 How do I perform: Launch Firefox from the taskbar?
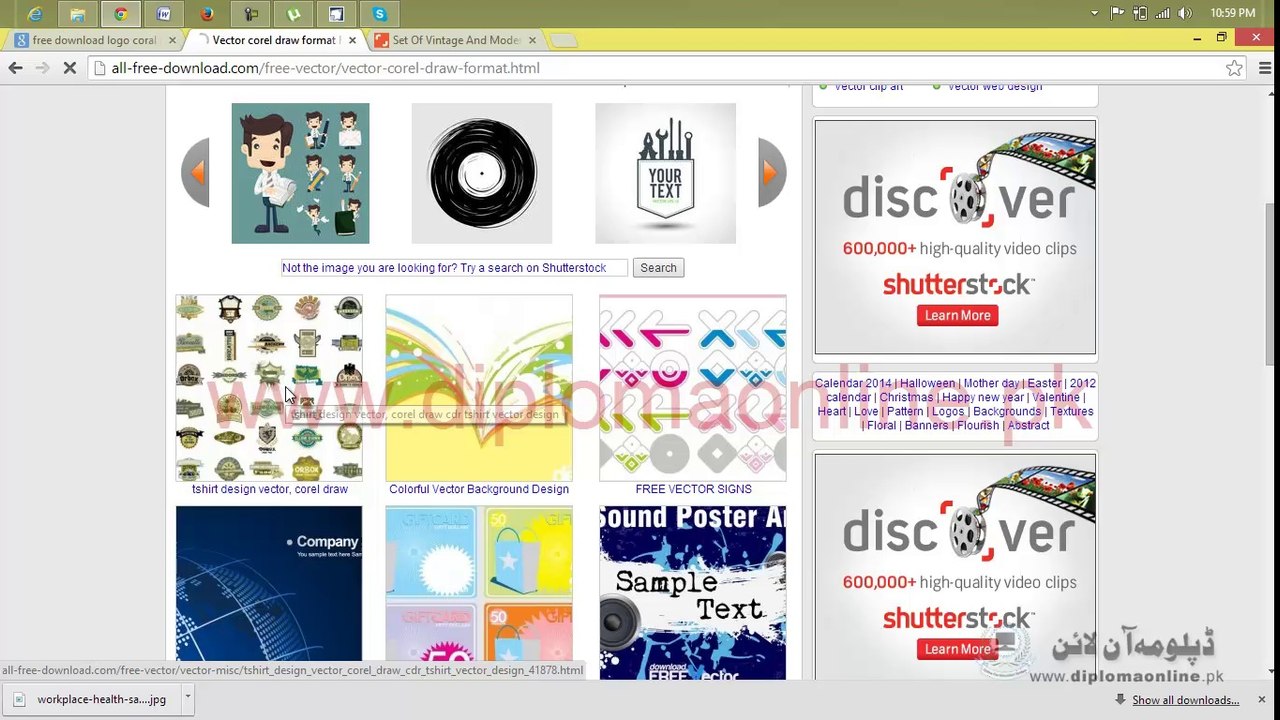pos(207,14)
